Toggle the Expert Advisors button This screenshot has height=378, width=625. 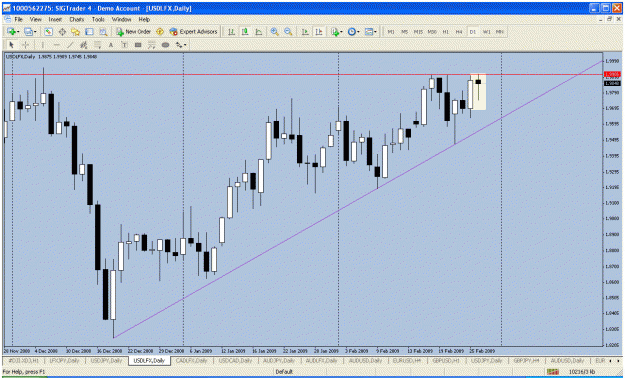193,32
